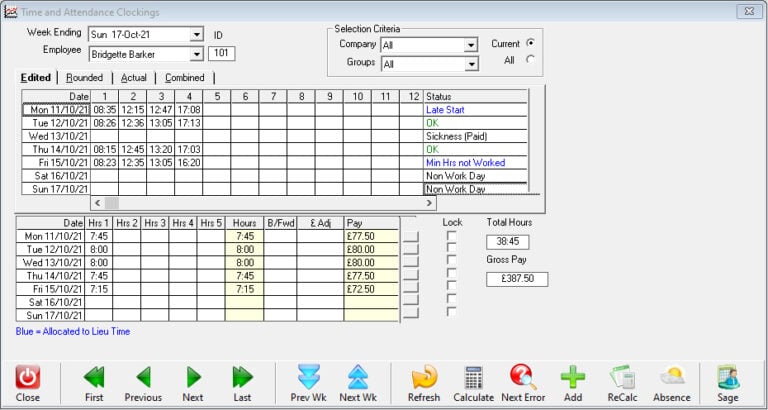Tick the Lock checkbox for Sat 16/10/21
The height and width of the screenshot is (410, 768).
coord(451,299)
